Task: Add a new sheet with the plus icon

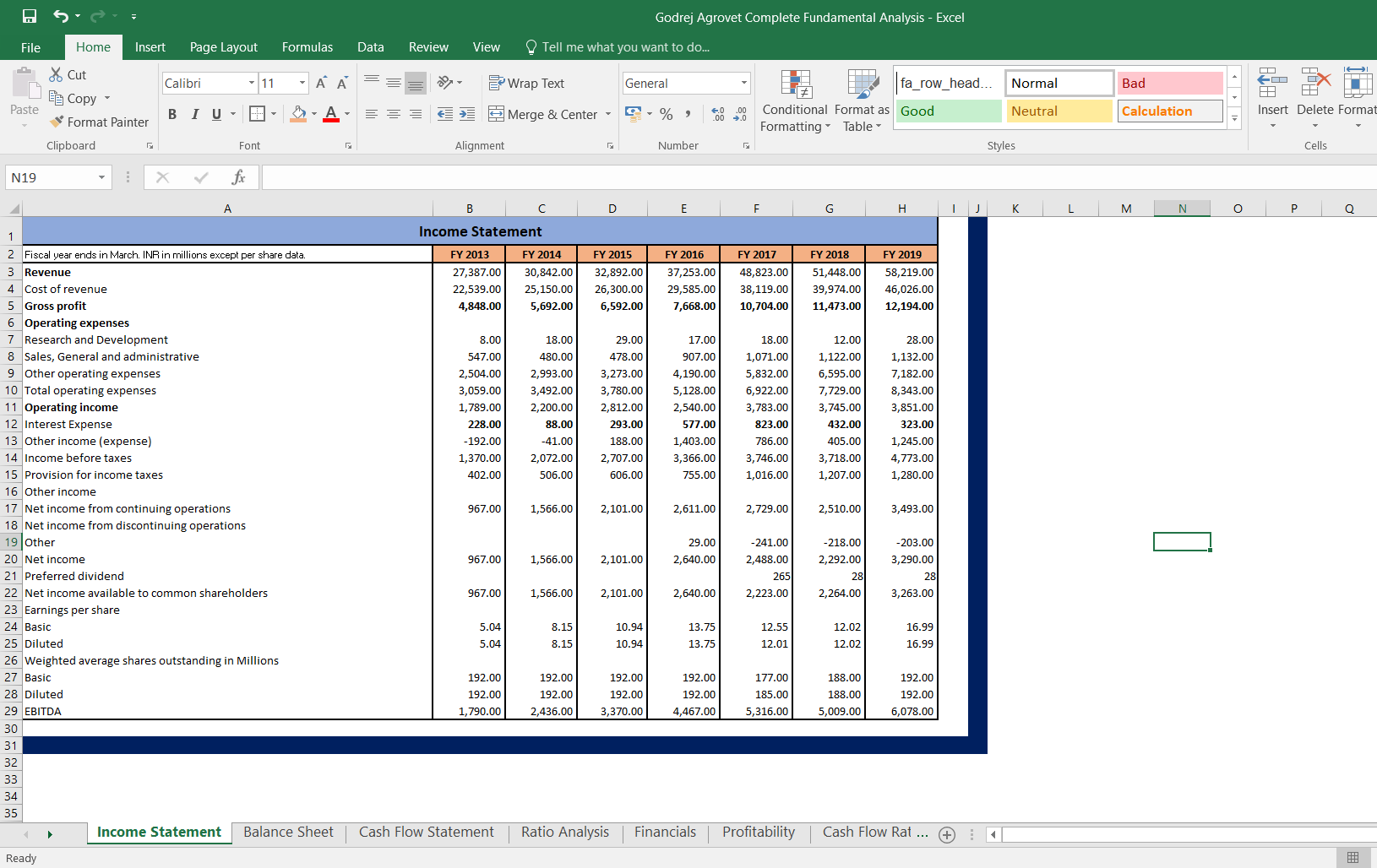Action: pos(947,835)
